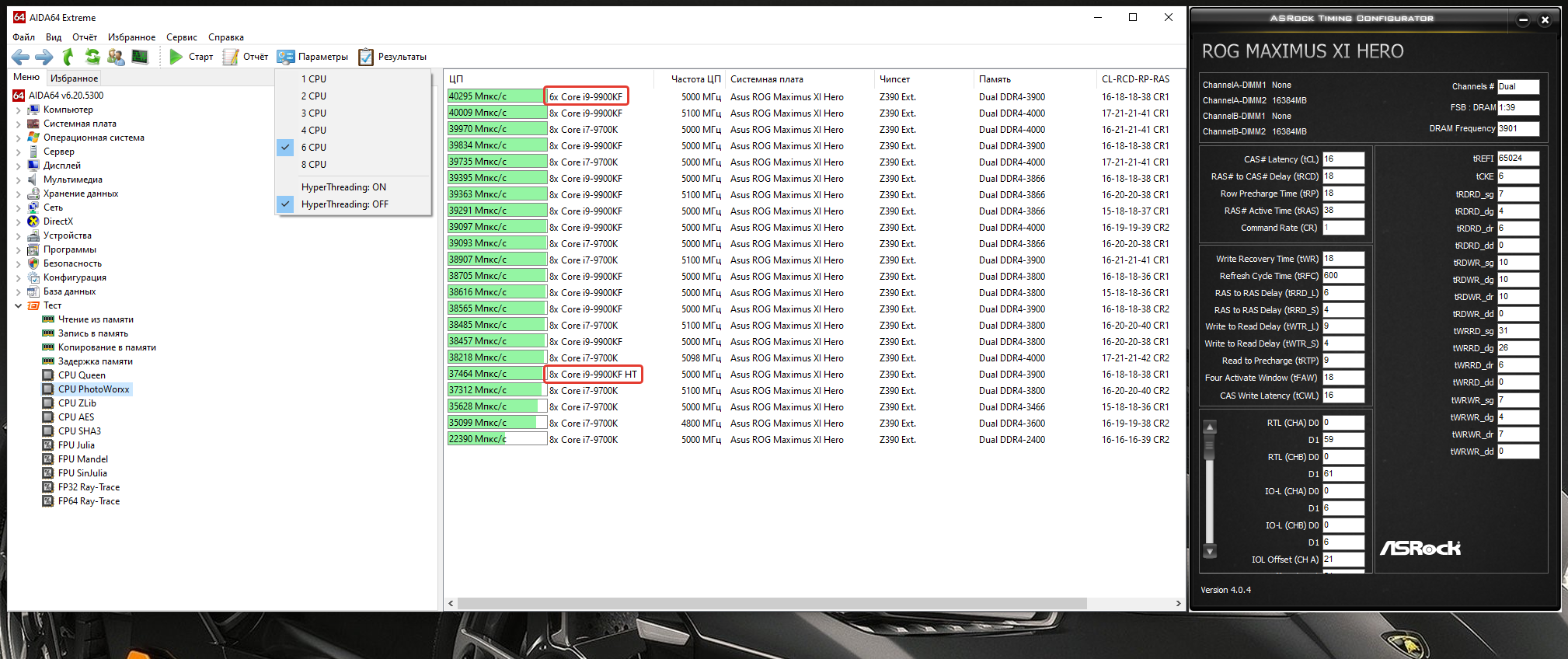Expand the Сеть node arrow

pos(18,207)
